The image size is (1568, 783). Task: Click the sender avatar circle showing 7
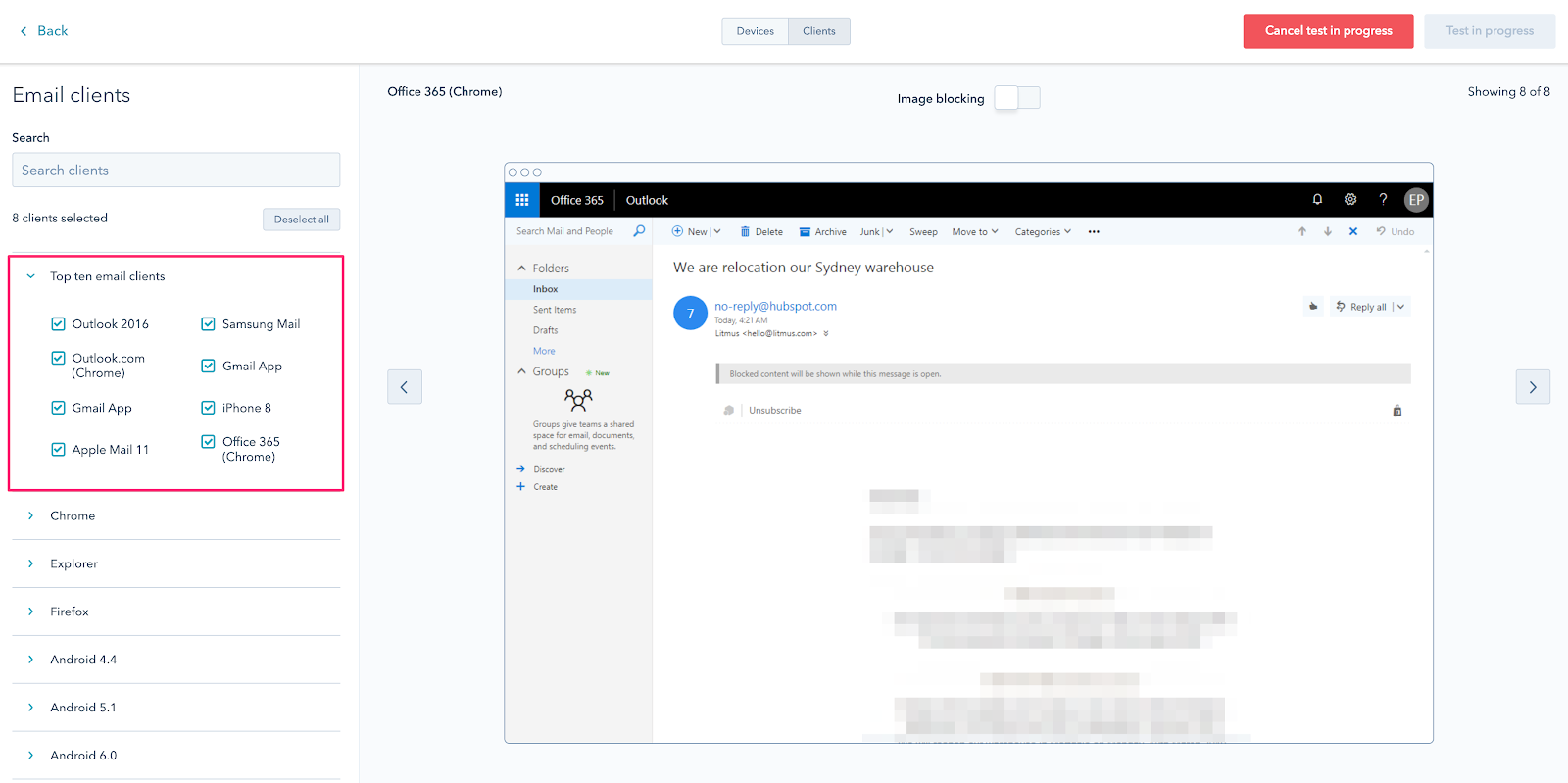[690, 314]
